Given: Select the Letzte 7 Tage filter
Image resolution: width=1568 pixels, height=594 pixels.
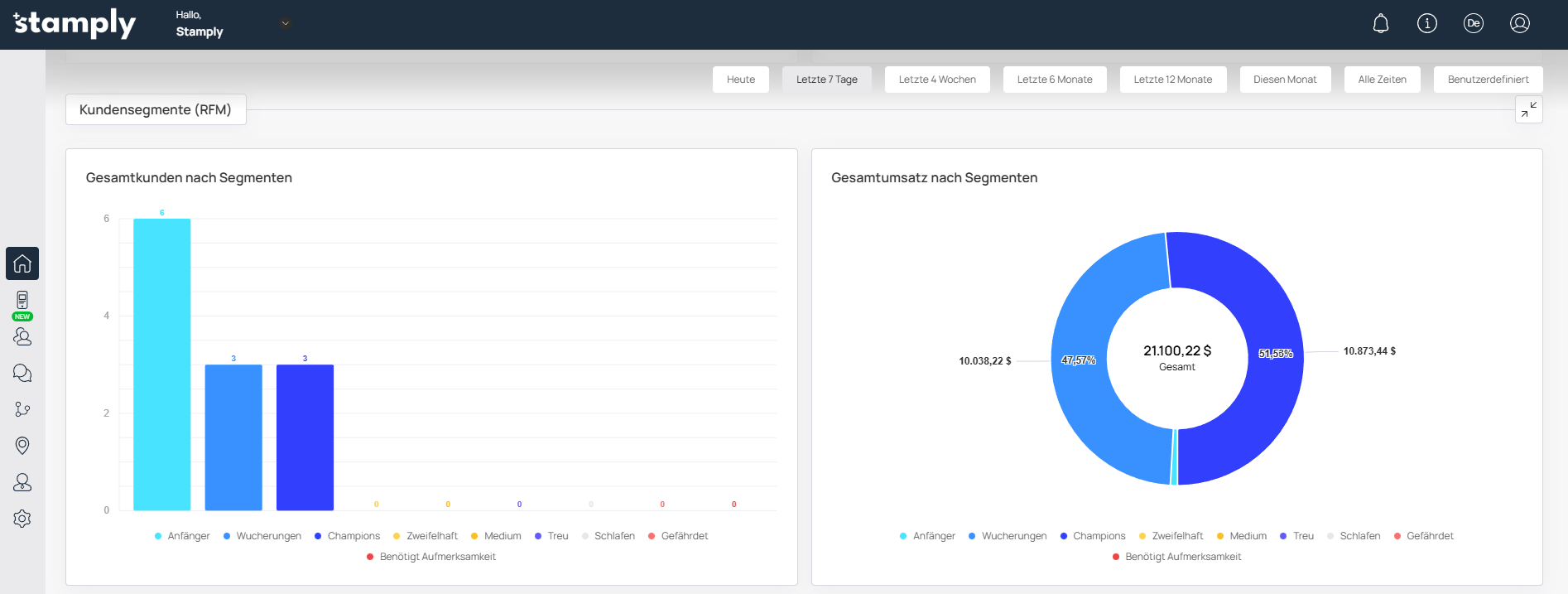Looking at the screenshot, I should click(x=826, y=80).
